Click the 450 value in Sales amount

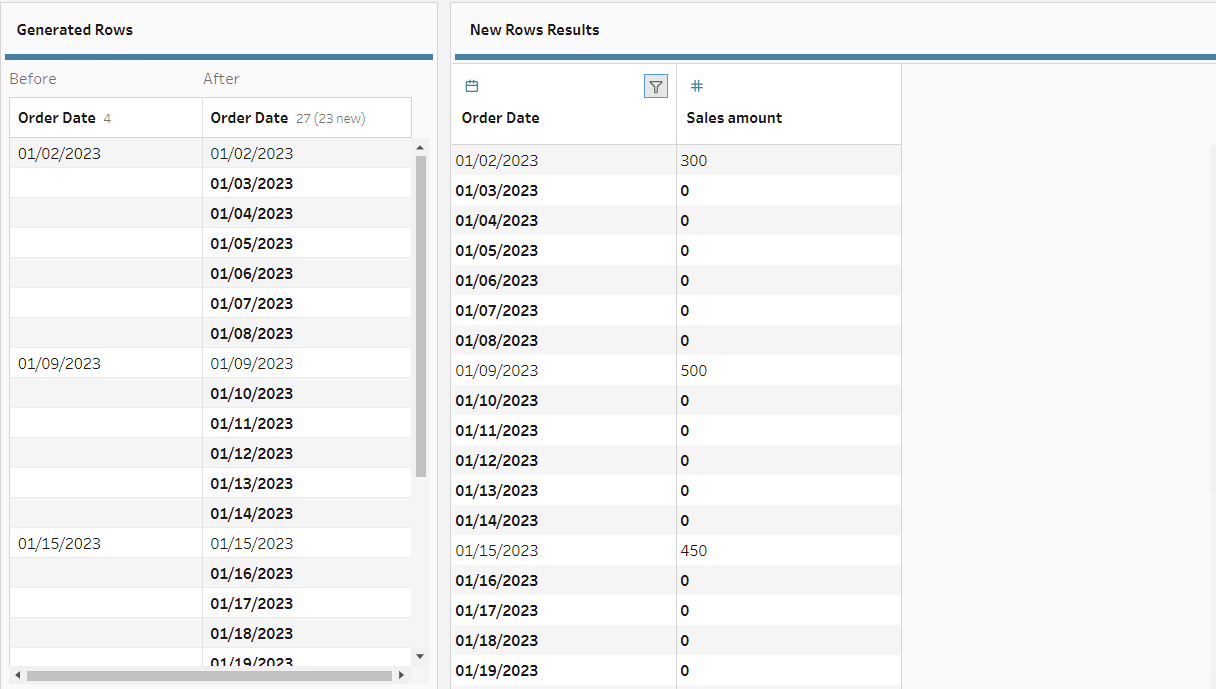point(693,551)
